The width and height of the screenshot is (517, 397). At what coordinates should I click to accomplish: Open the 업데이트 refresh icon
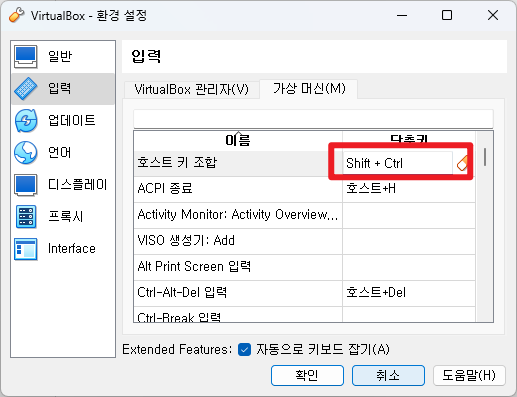coord(26,121)
